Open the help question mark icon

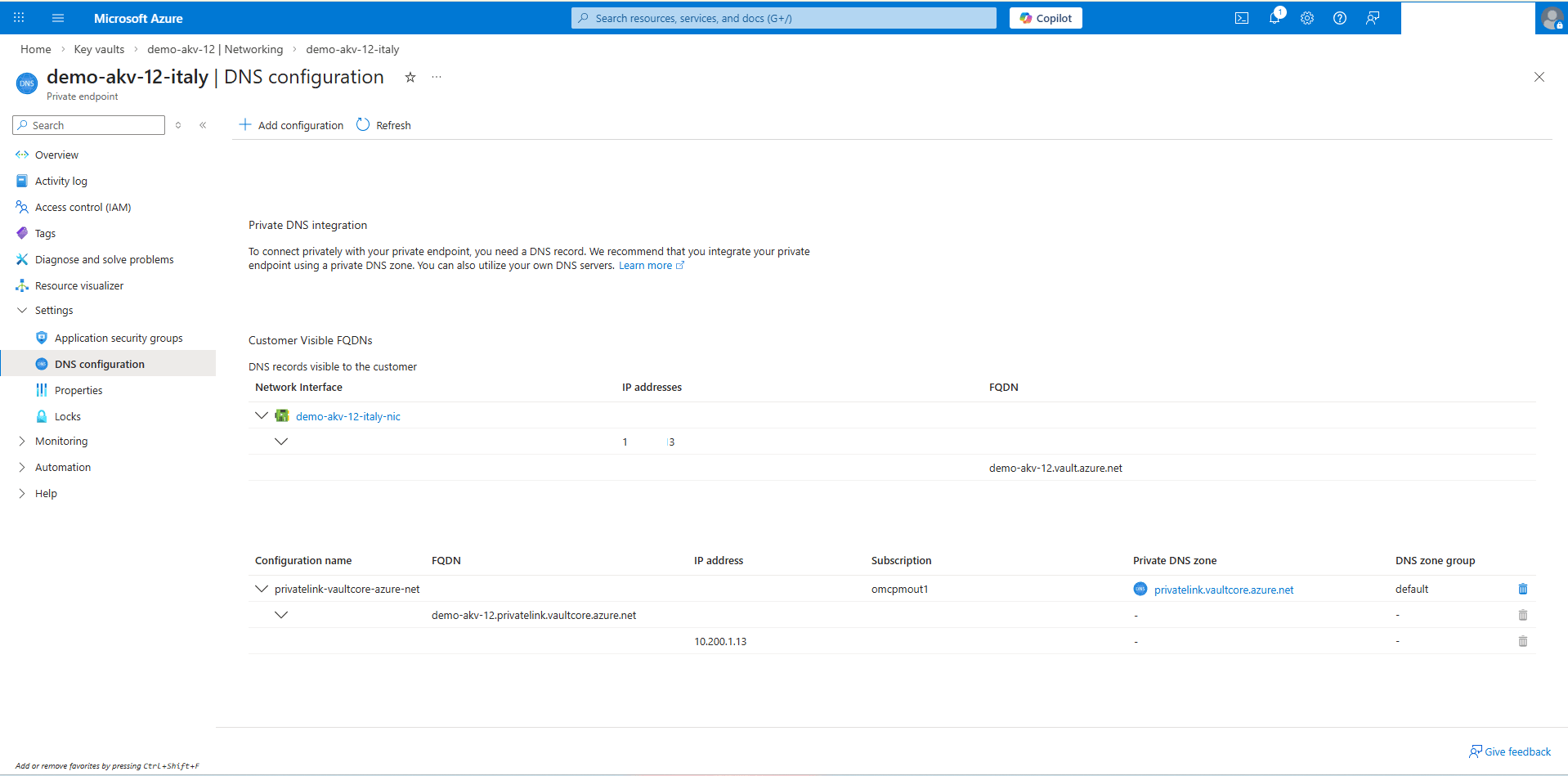(x=1339, y=18)
